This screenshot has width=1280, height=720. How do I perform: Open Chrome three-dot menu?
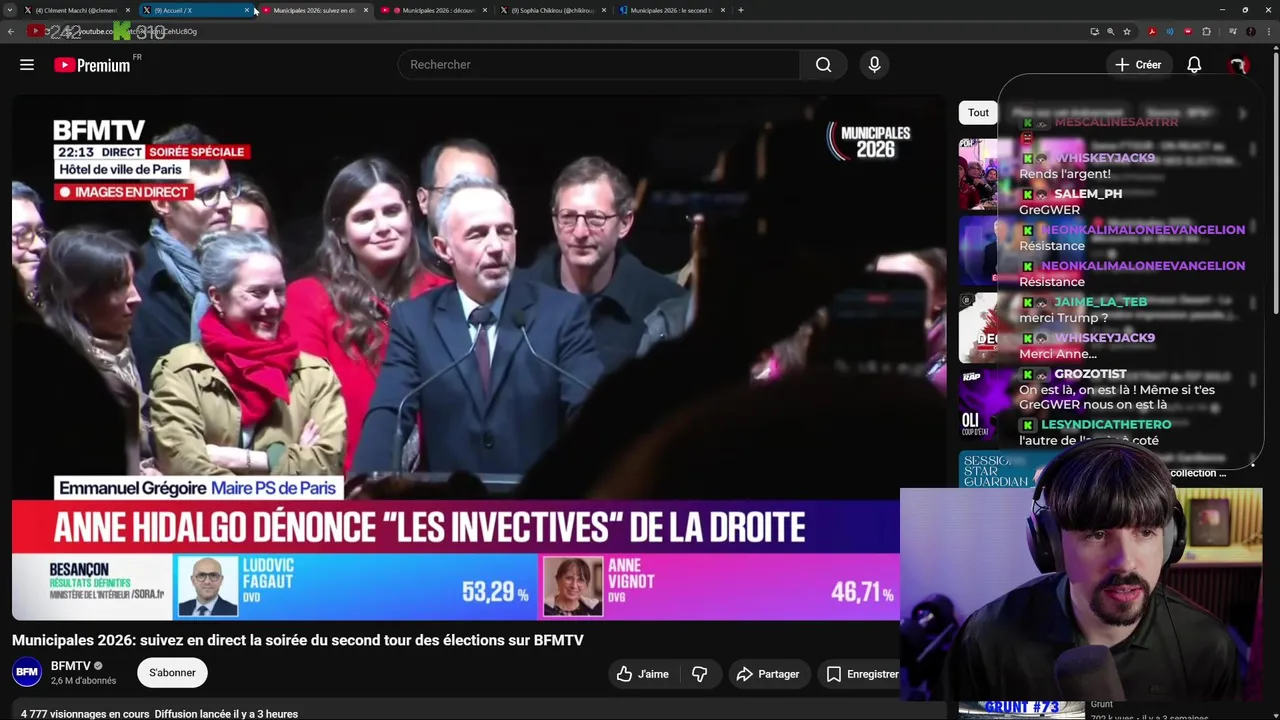click(x=1268, y=31)
